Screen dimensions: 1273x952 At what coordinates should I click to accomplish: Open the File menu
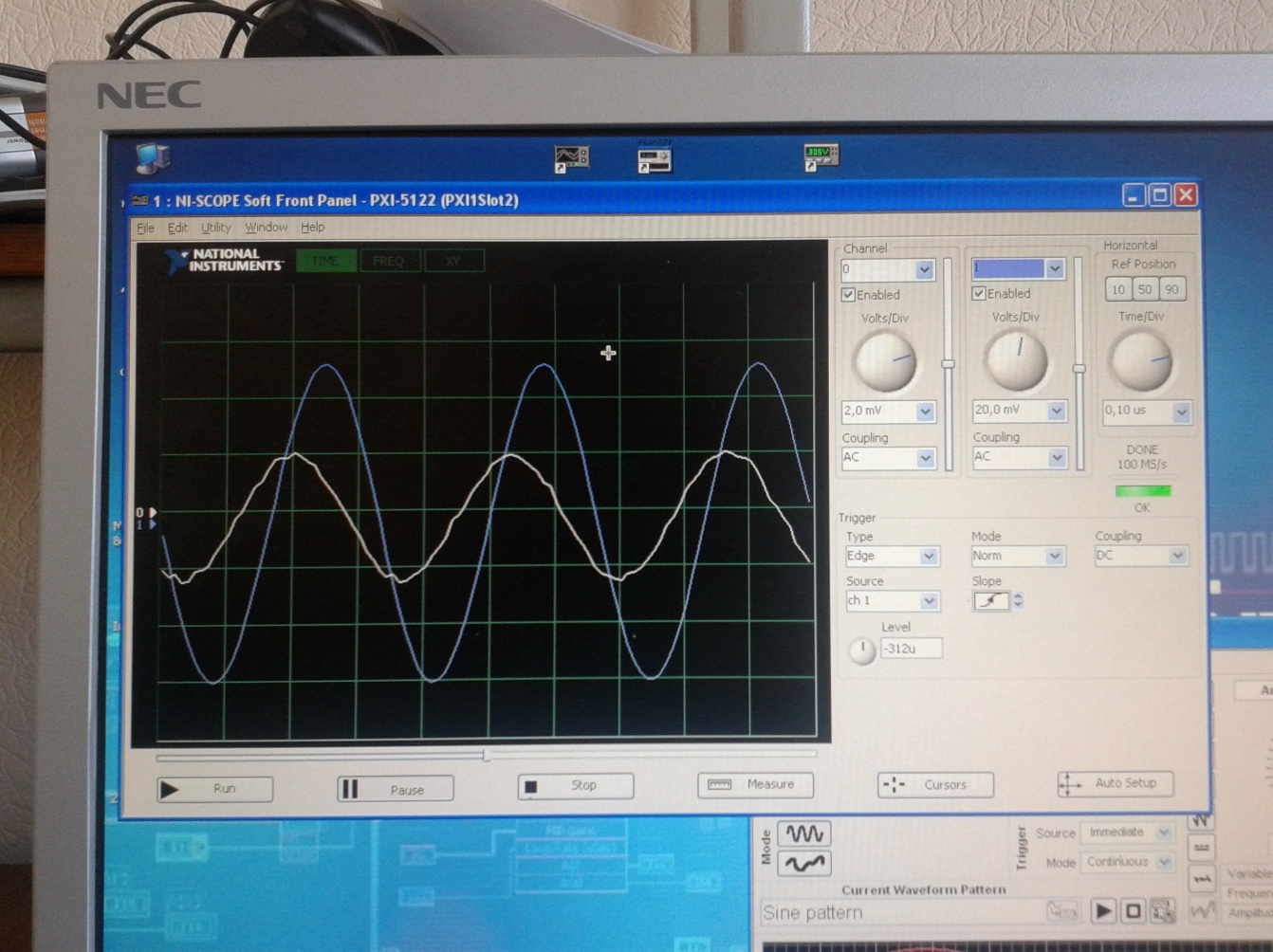click(145, 229)
